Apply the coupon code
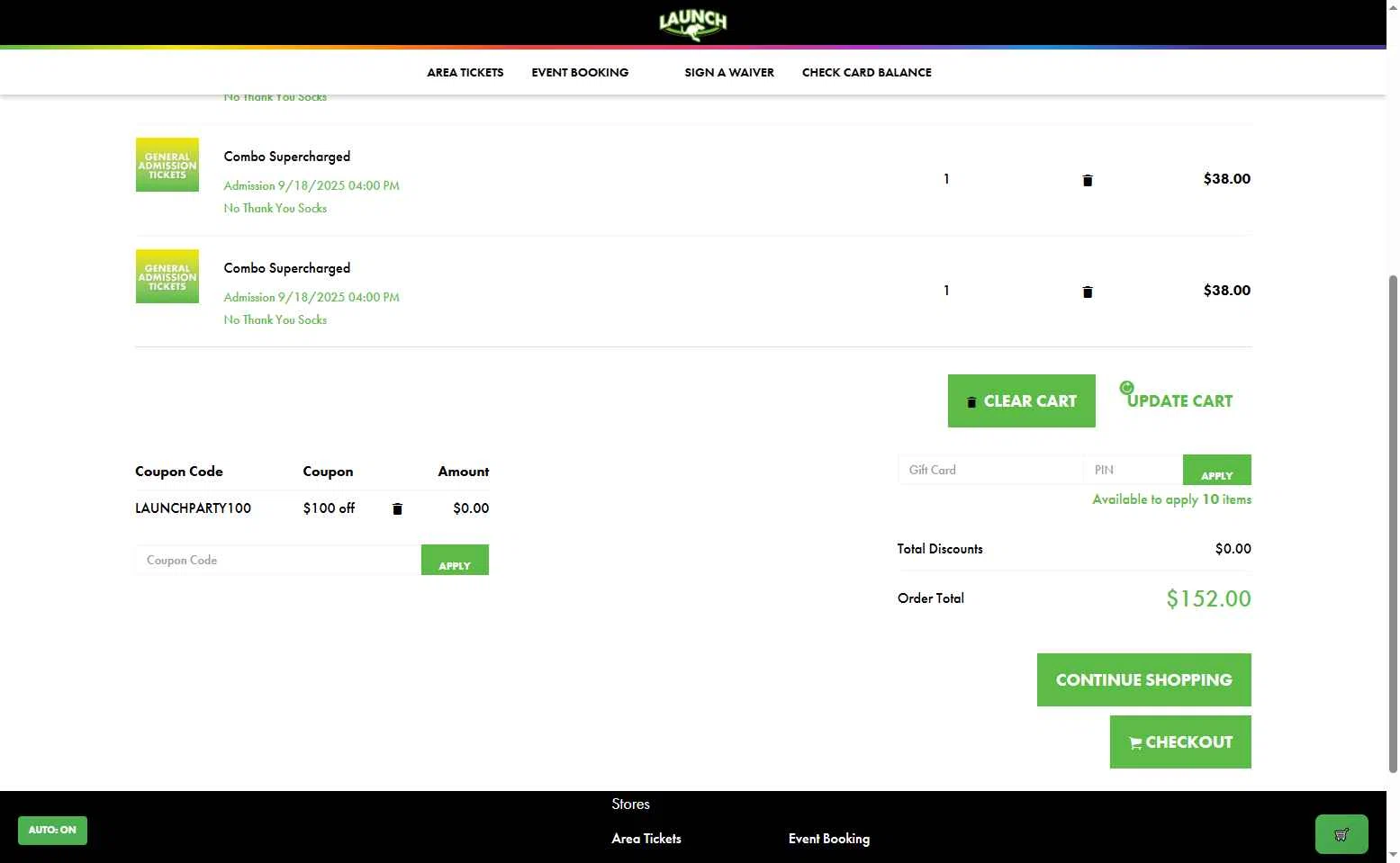1400x863 pixels. (x=455, y=560)
